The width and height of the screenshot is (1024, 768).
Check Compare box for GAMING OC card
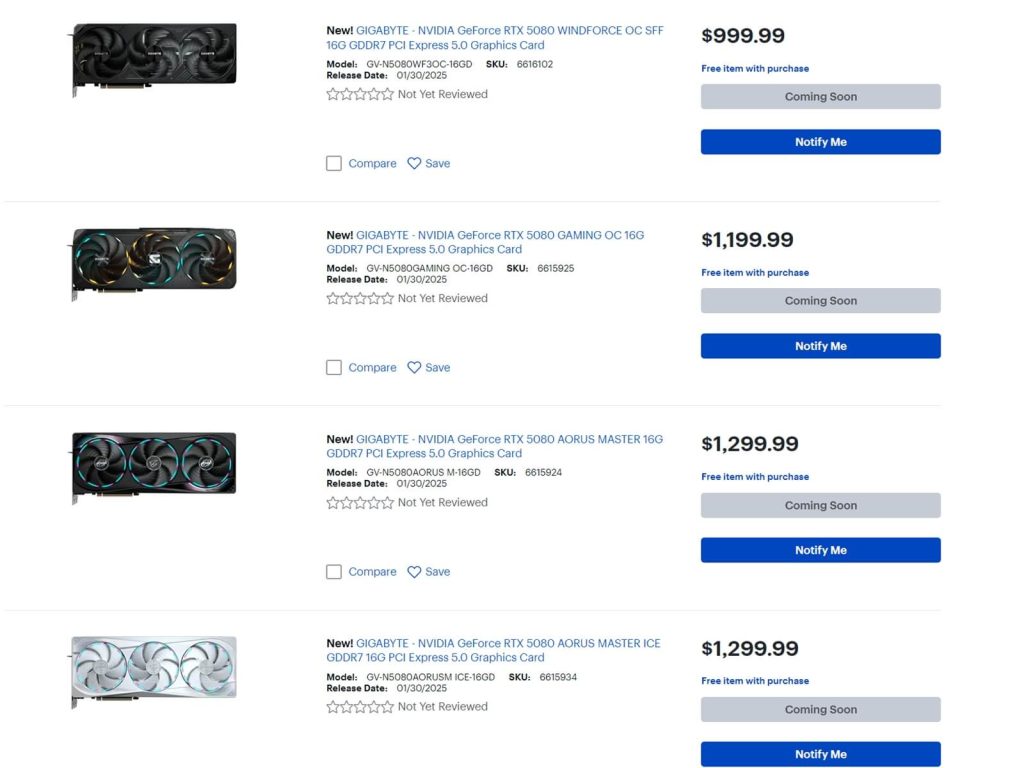334,367
